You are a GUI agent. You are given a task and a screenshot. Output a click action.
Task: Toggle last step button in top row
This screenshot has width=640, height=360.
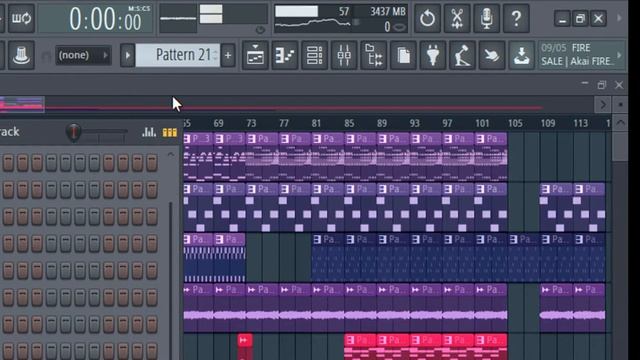click(x=152, y=162)
